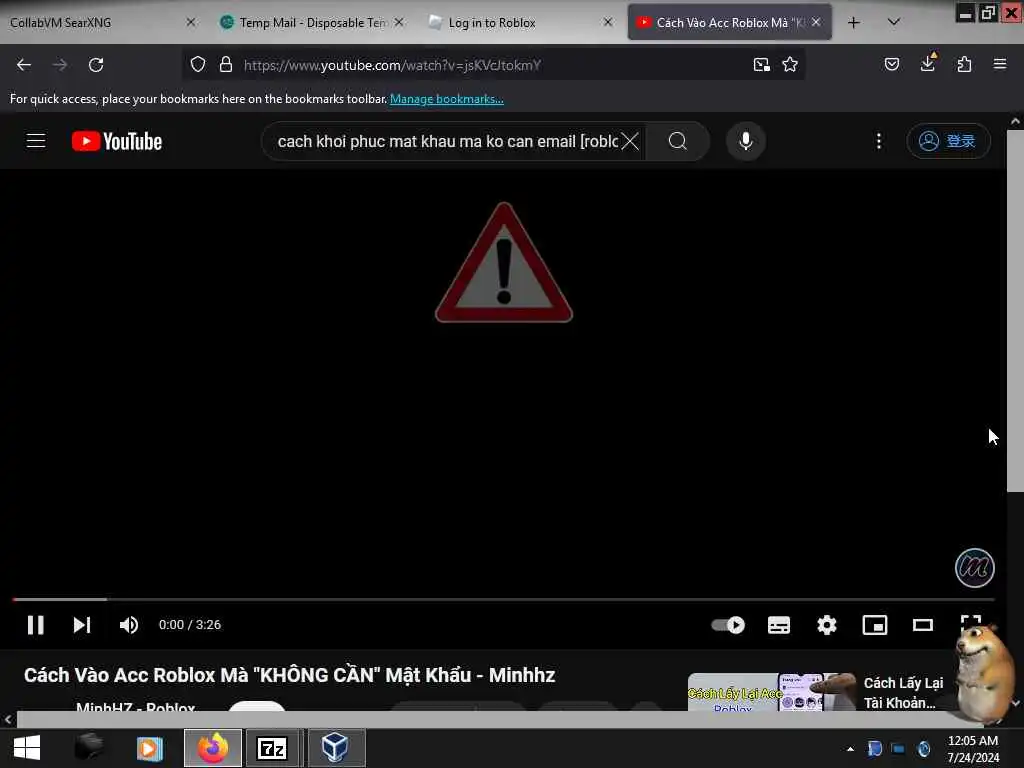Enable miniplayer mode
This screenshot has height=768, width=1024.
875,625
